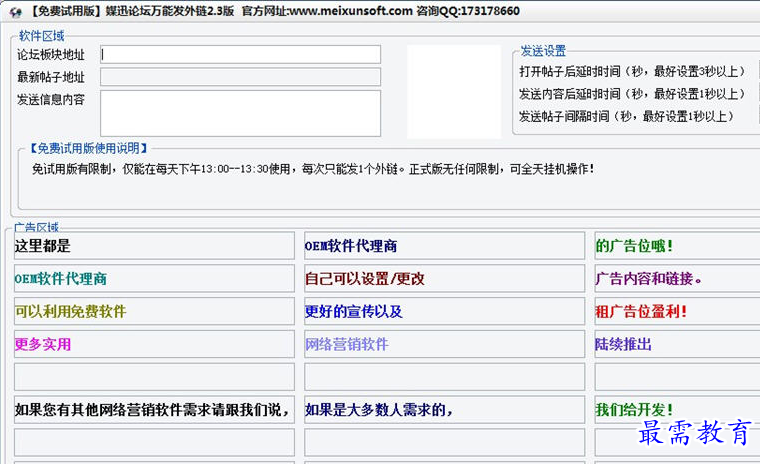
Task: Click the www.meixunsoft.com URL in the title bar
Action: pyautogui.click(x=351, y=11)
